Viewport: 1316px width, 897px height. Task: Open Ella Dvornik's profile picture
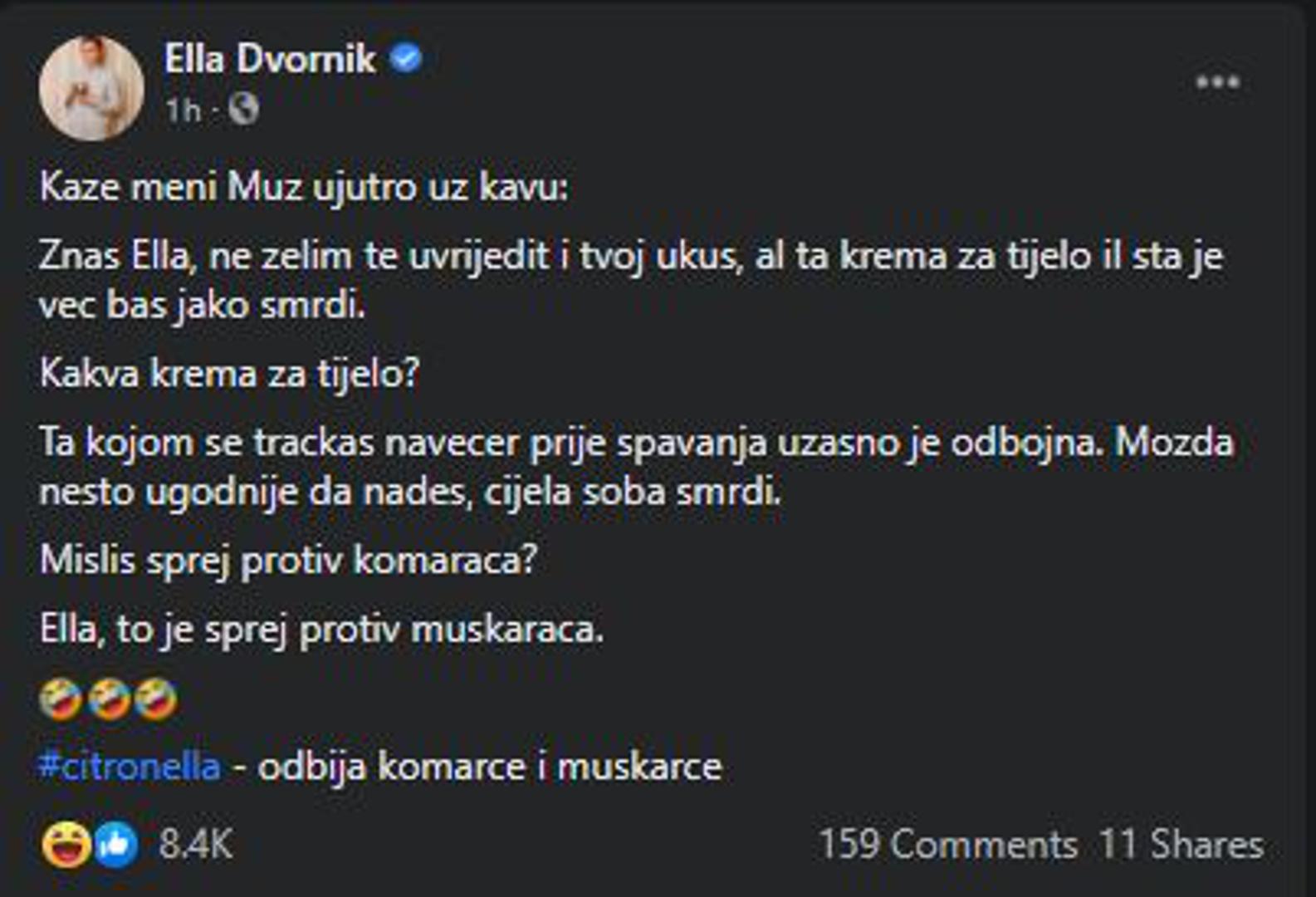pos(91,87)
